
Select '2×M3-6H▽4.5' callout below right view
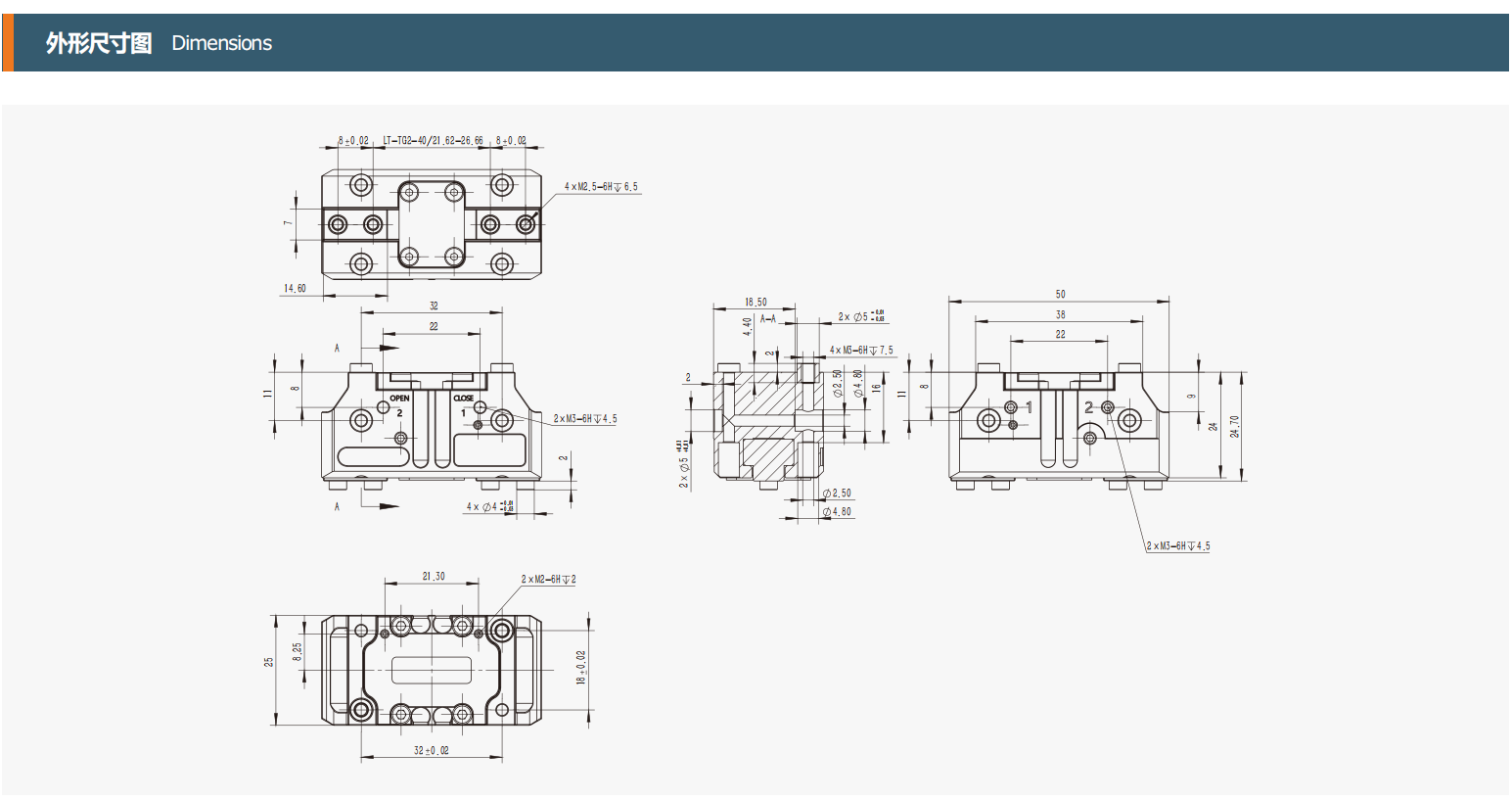click(x=1177, y=545)
